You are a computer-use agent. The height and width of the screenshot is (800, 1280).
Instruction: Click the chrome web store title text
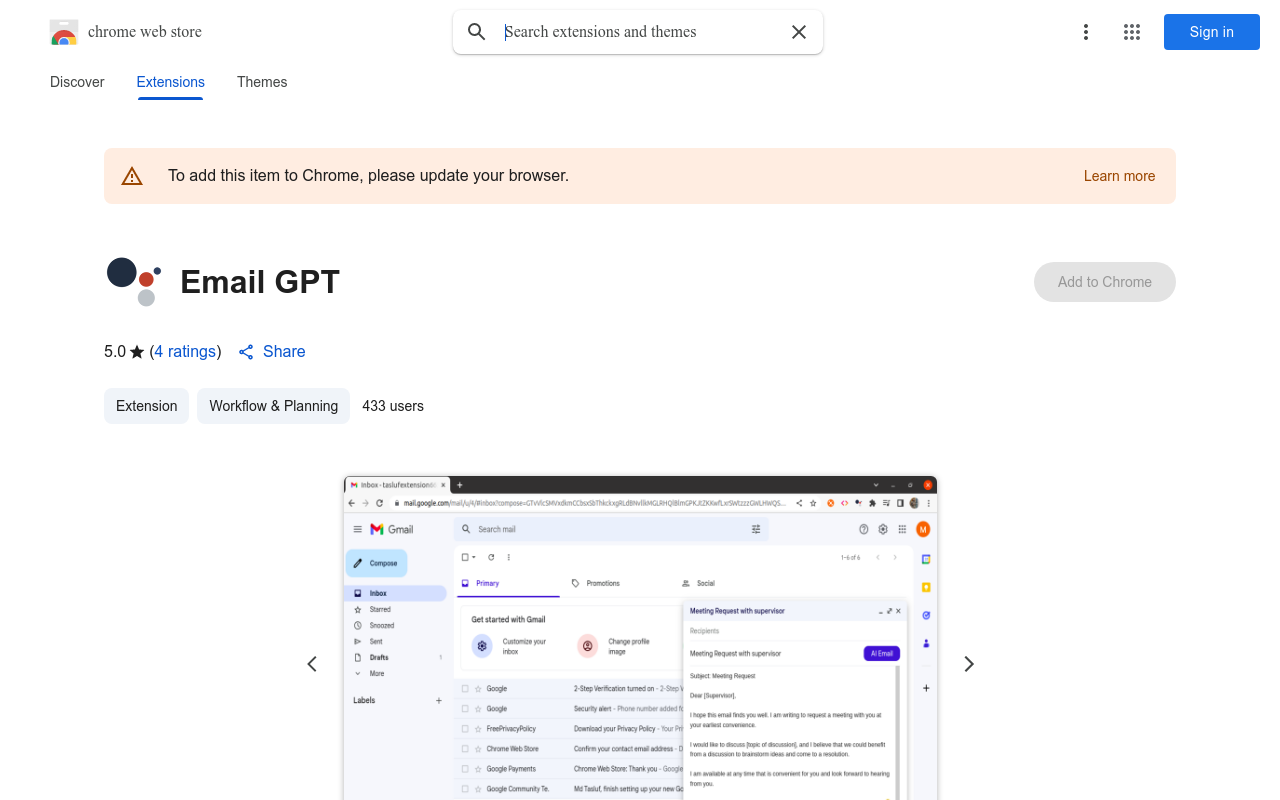[145, 32]
